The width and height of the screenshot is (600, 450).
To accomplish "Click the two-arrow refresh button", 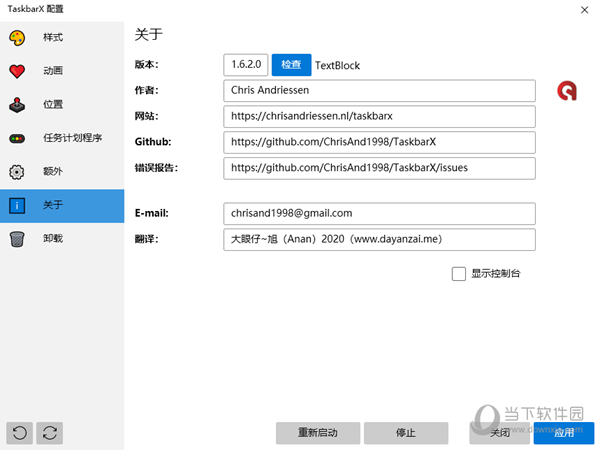I will [x=50, y=433].
